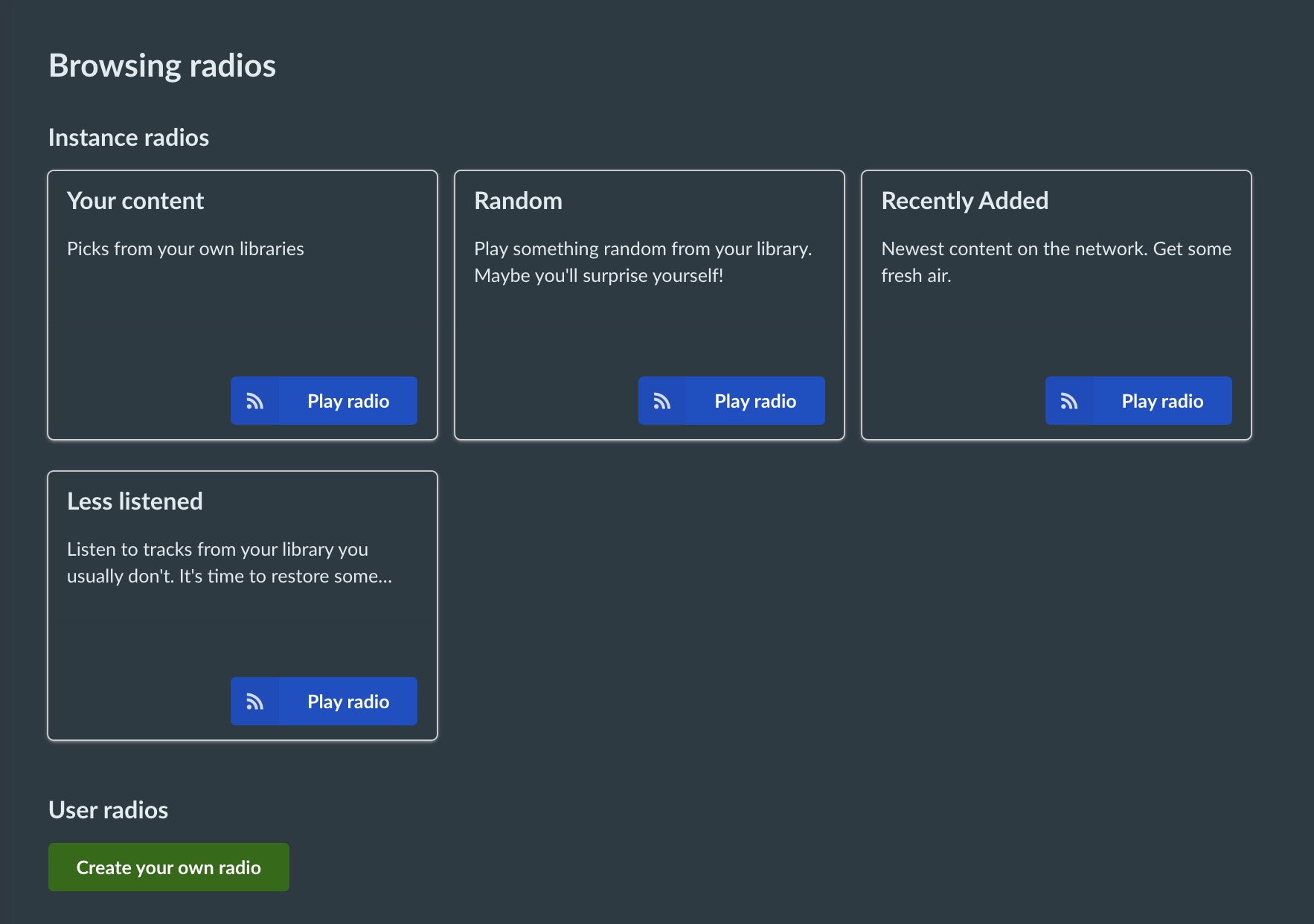The width and height of the screenshot is (1314, 924).
Task: Select the Random card title
Action: 518,201
